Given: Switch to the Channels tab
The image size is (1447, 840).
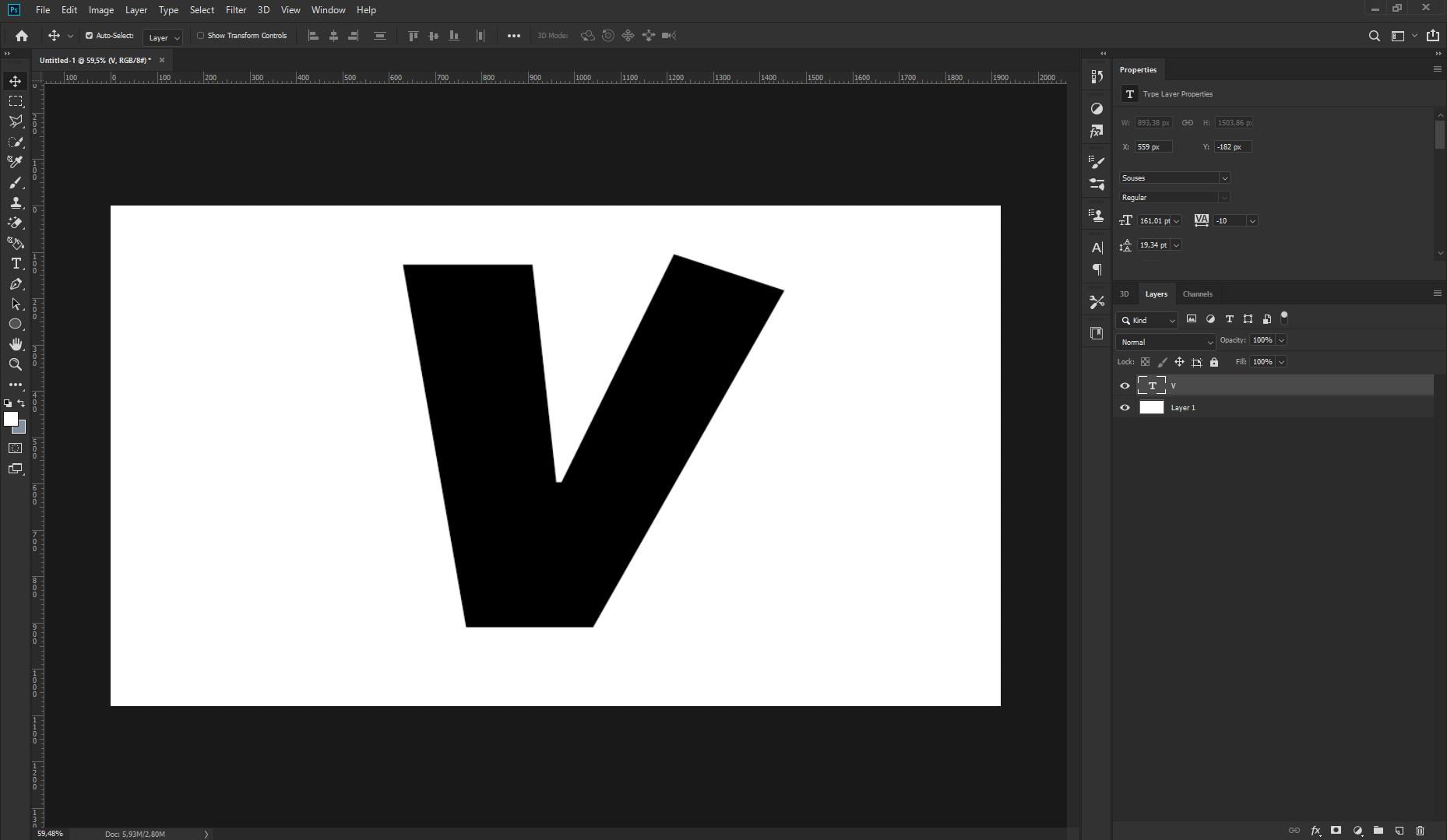Looking at the screenshot, I should point(1198,294).
